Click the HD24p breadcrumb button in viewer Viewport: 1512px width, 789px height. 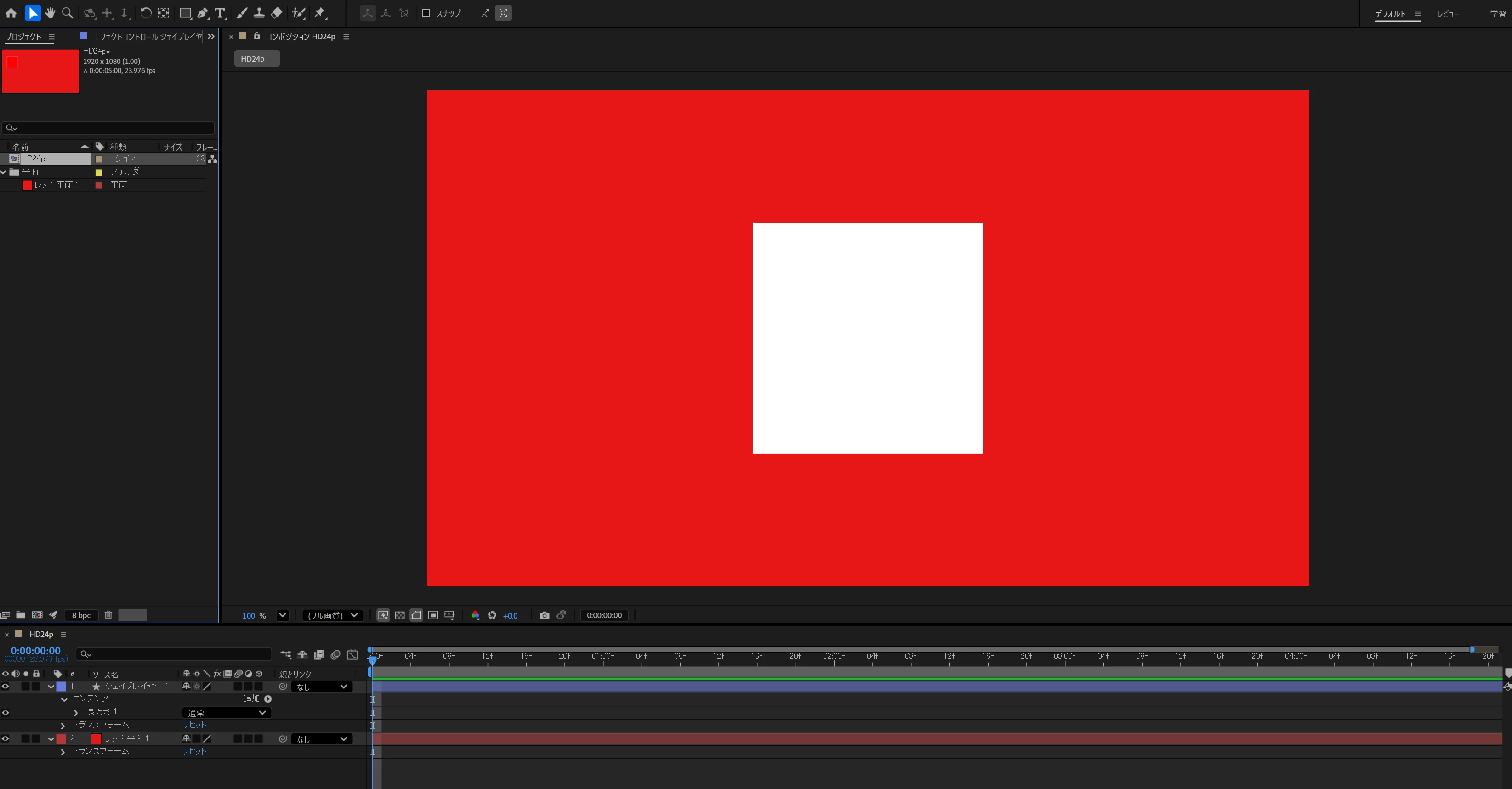coord(256,59)
